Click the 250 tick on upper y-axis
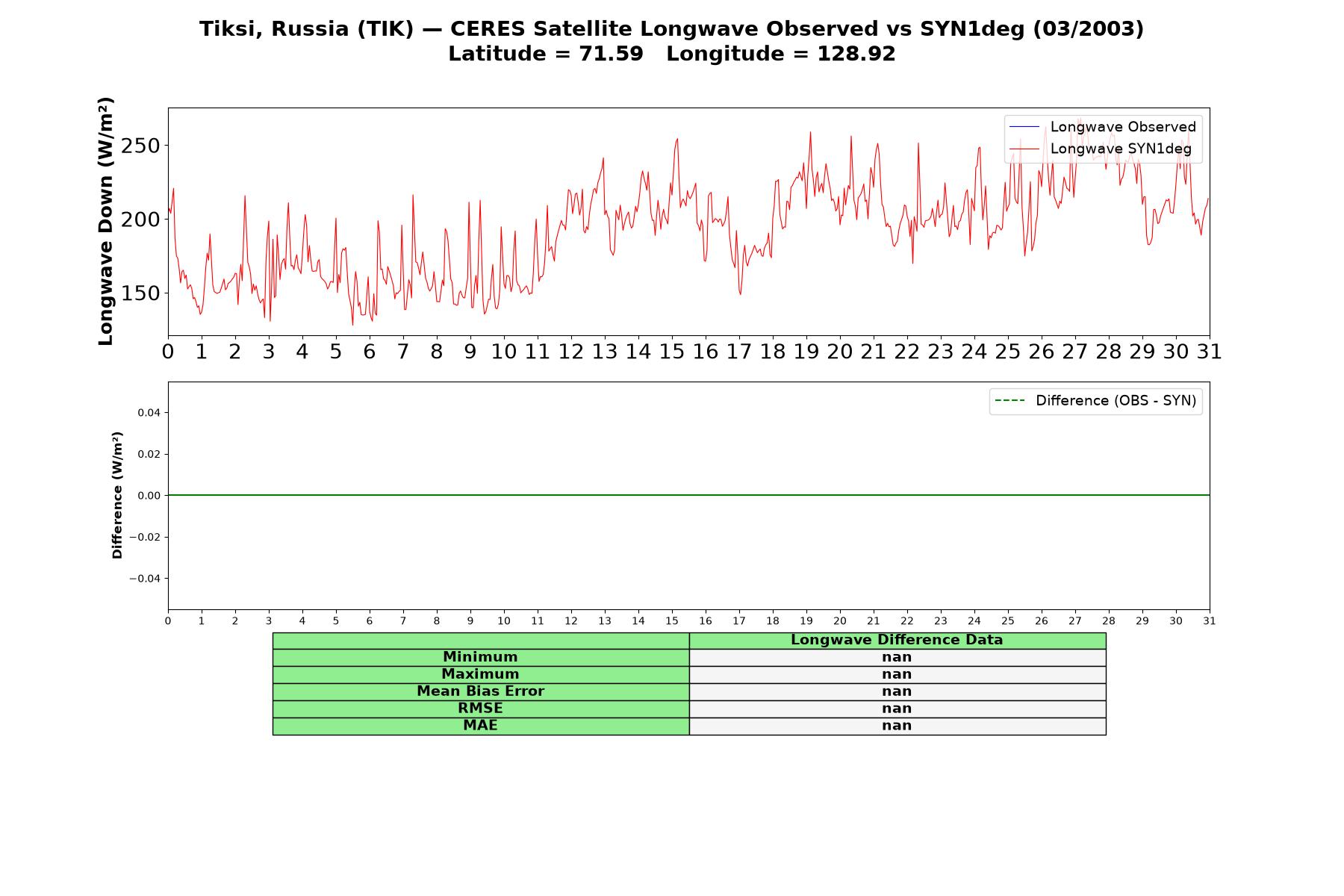Viewport: 1344px width, 896px height. [x=140, y=146]
